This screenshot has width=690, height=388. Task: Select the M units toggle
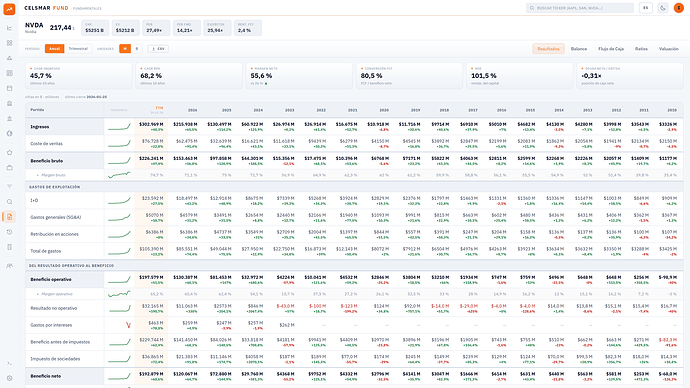125,49
